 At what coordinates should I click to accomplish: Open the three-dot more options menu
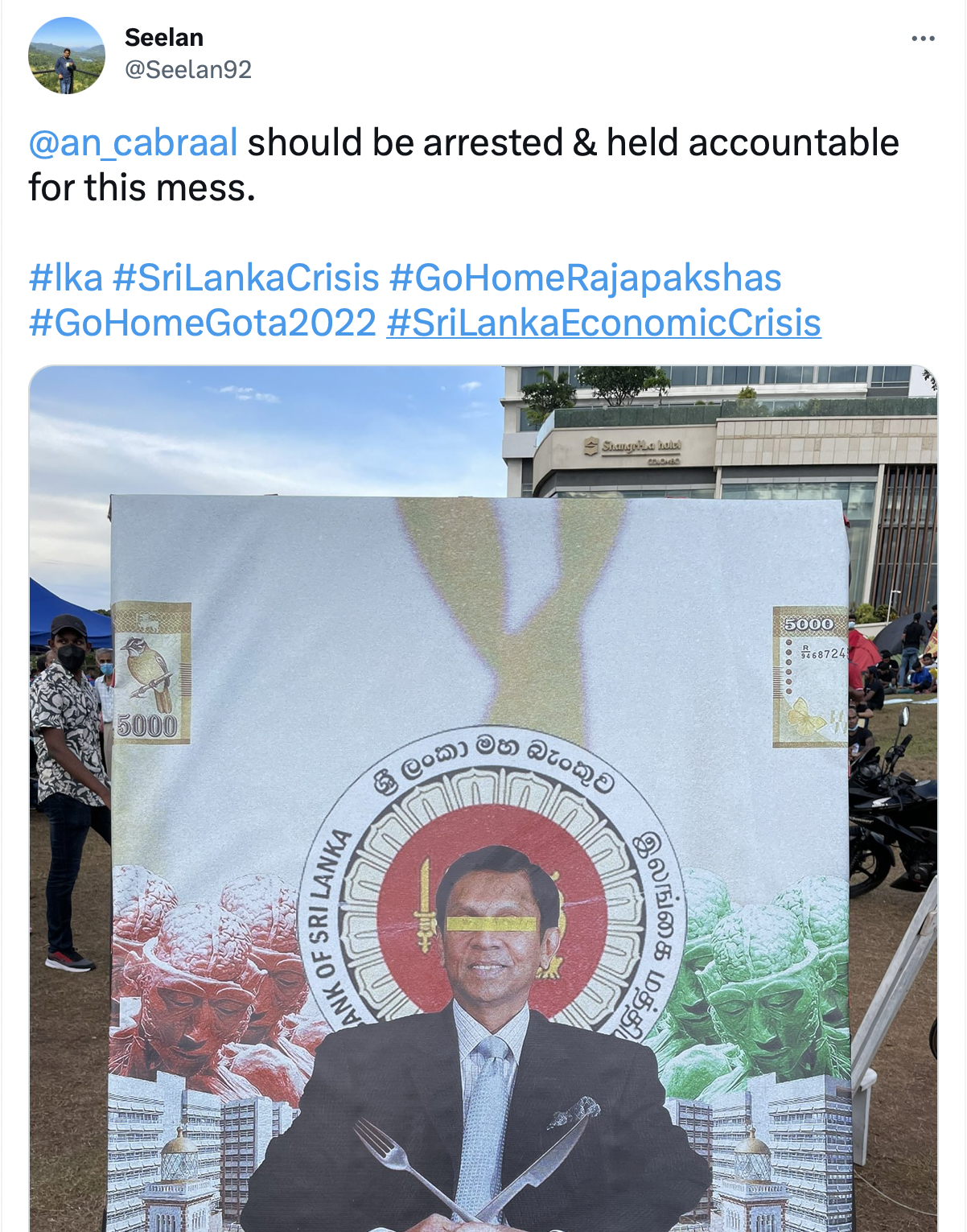pyautogui.click(x=923, y=39)
